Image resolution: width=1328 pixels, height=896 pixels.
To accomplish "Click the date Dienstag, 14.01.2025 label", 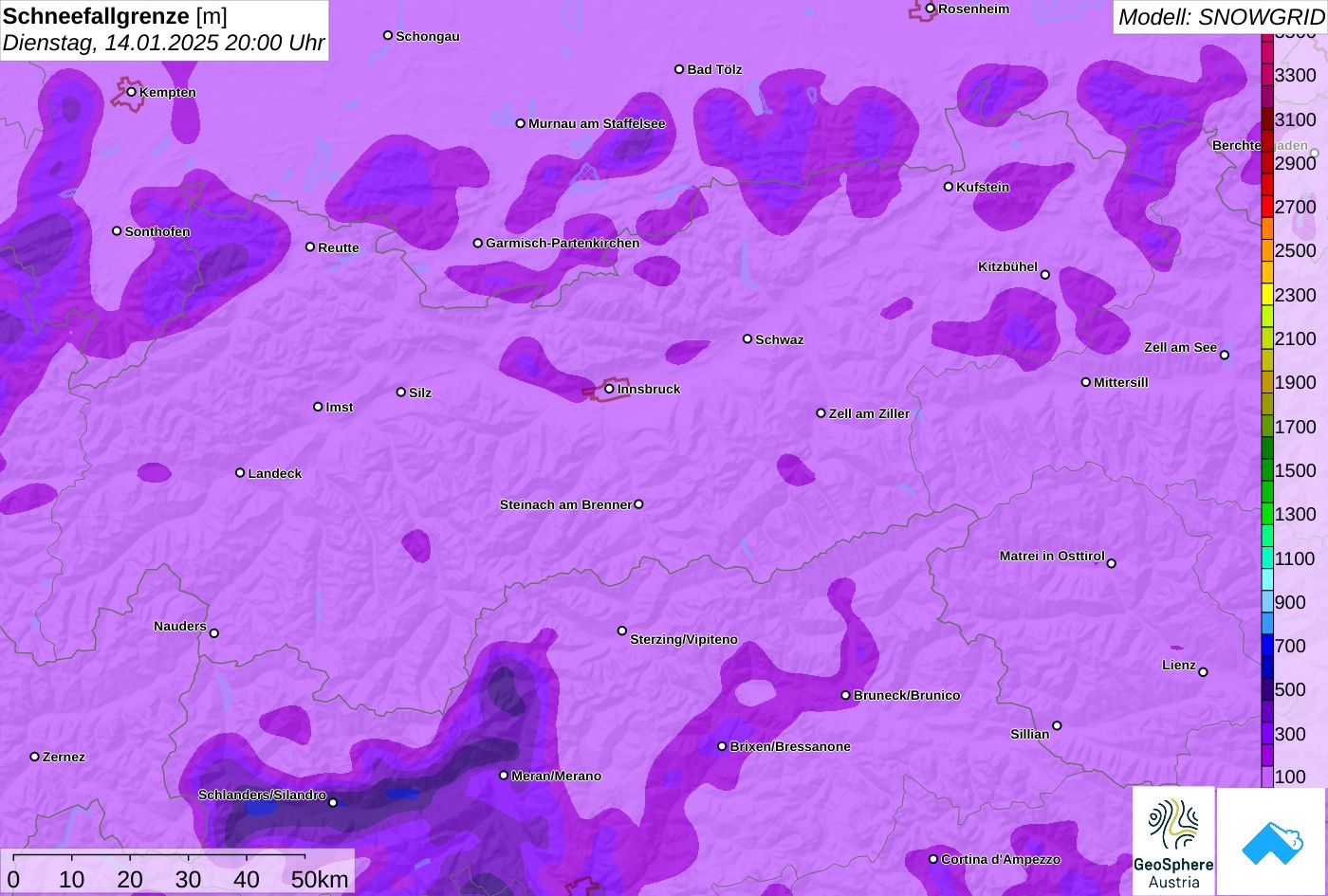I will pos(163,43).
